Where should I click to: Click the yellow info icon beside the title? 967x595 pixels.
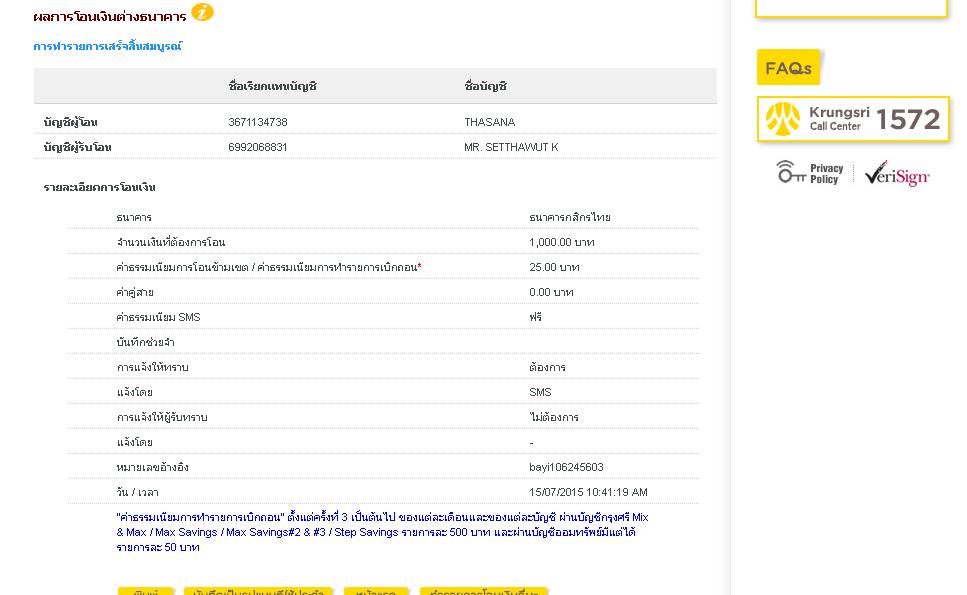coord(202,12)
